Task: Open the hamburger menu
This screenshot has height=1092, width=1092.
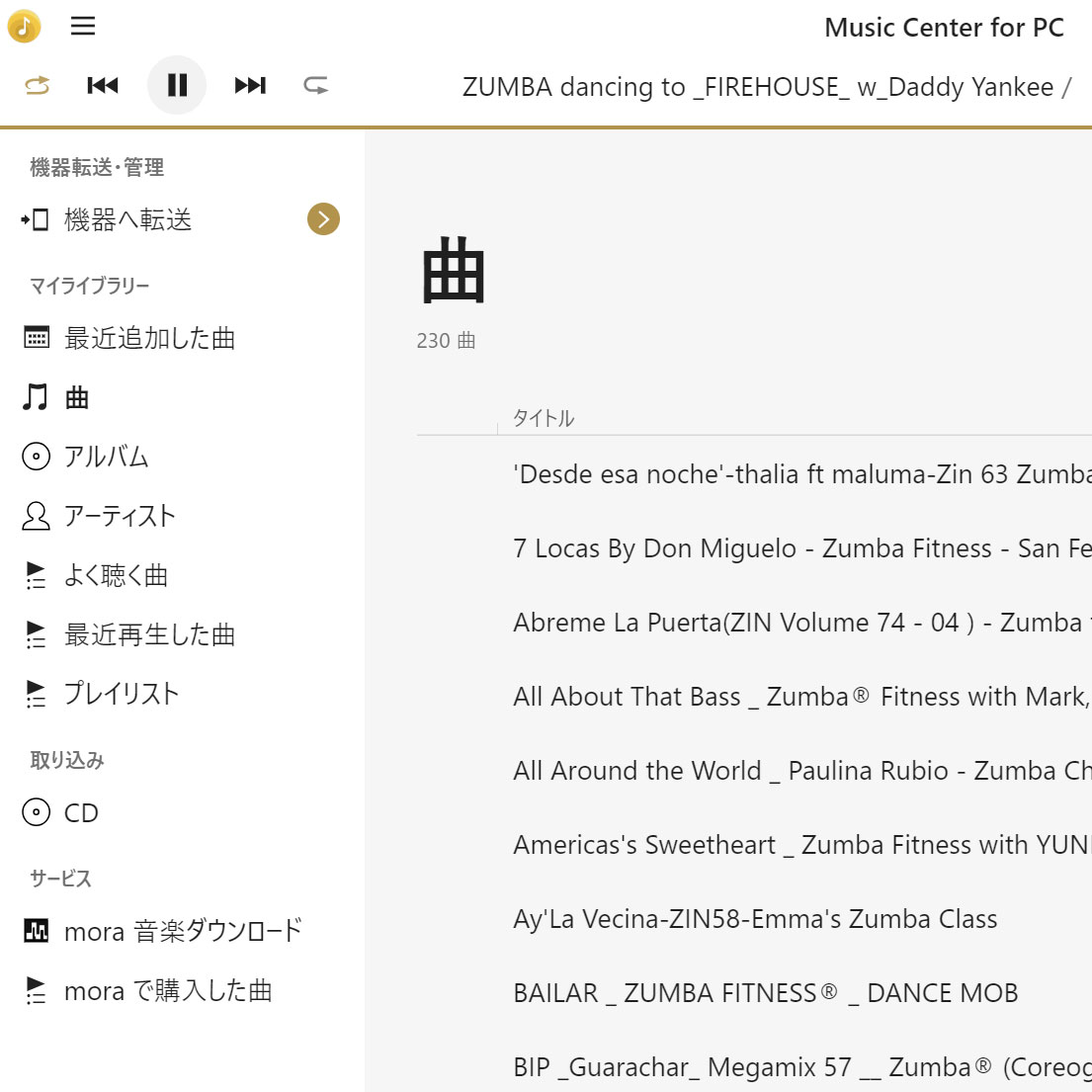Action: (x=83, y=27)
